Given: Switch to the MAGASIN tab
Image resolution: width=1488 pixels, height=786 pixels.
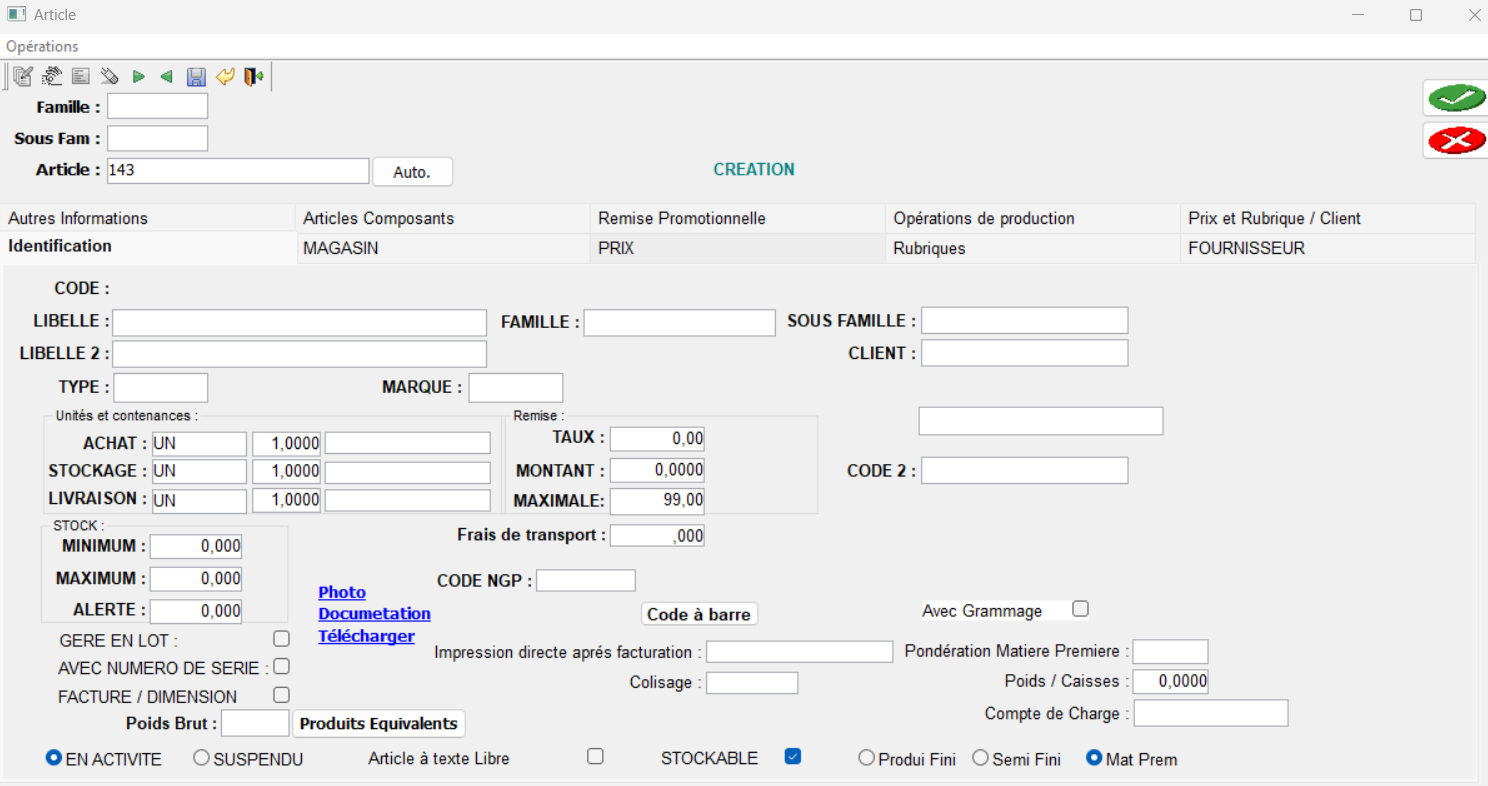Looking at the screenshot, I should coord(444,248).
